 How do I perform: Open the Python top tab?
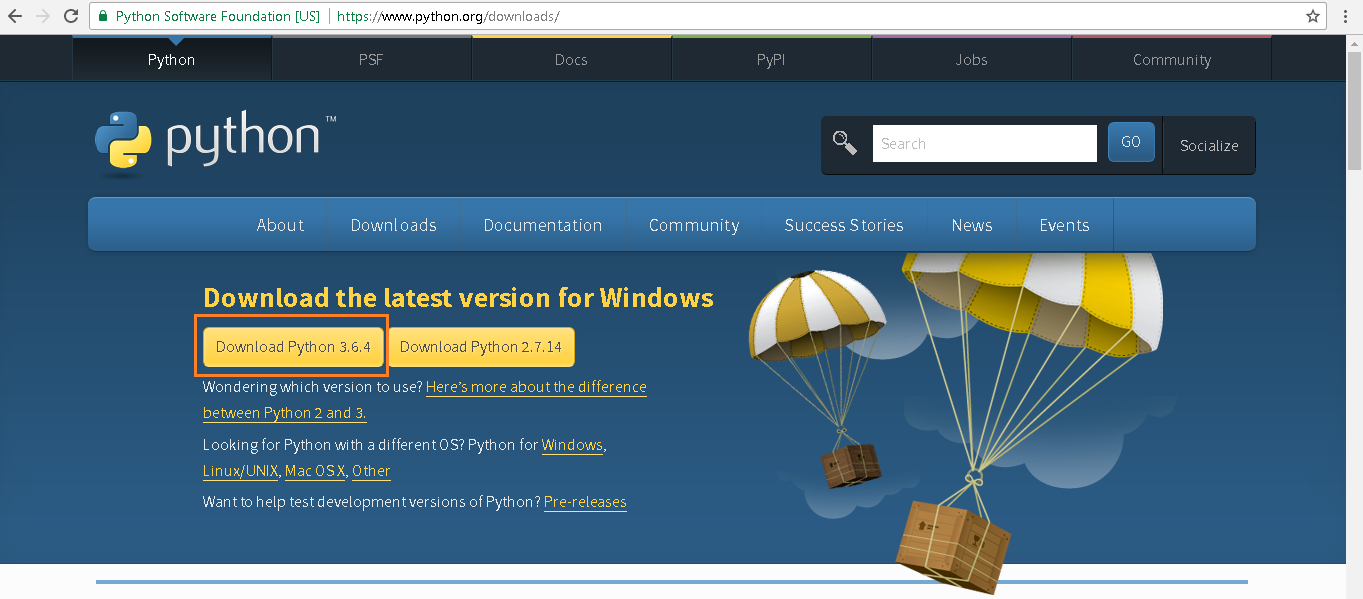(172, 60)
